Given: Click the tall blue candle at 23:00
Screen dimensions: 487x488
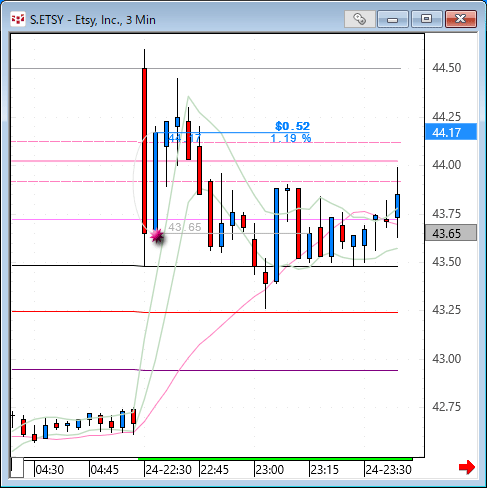Looking at the screenshot, I should [x=276, y=235].
